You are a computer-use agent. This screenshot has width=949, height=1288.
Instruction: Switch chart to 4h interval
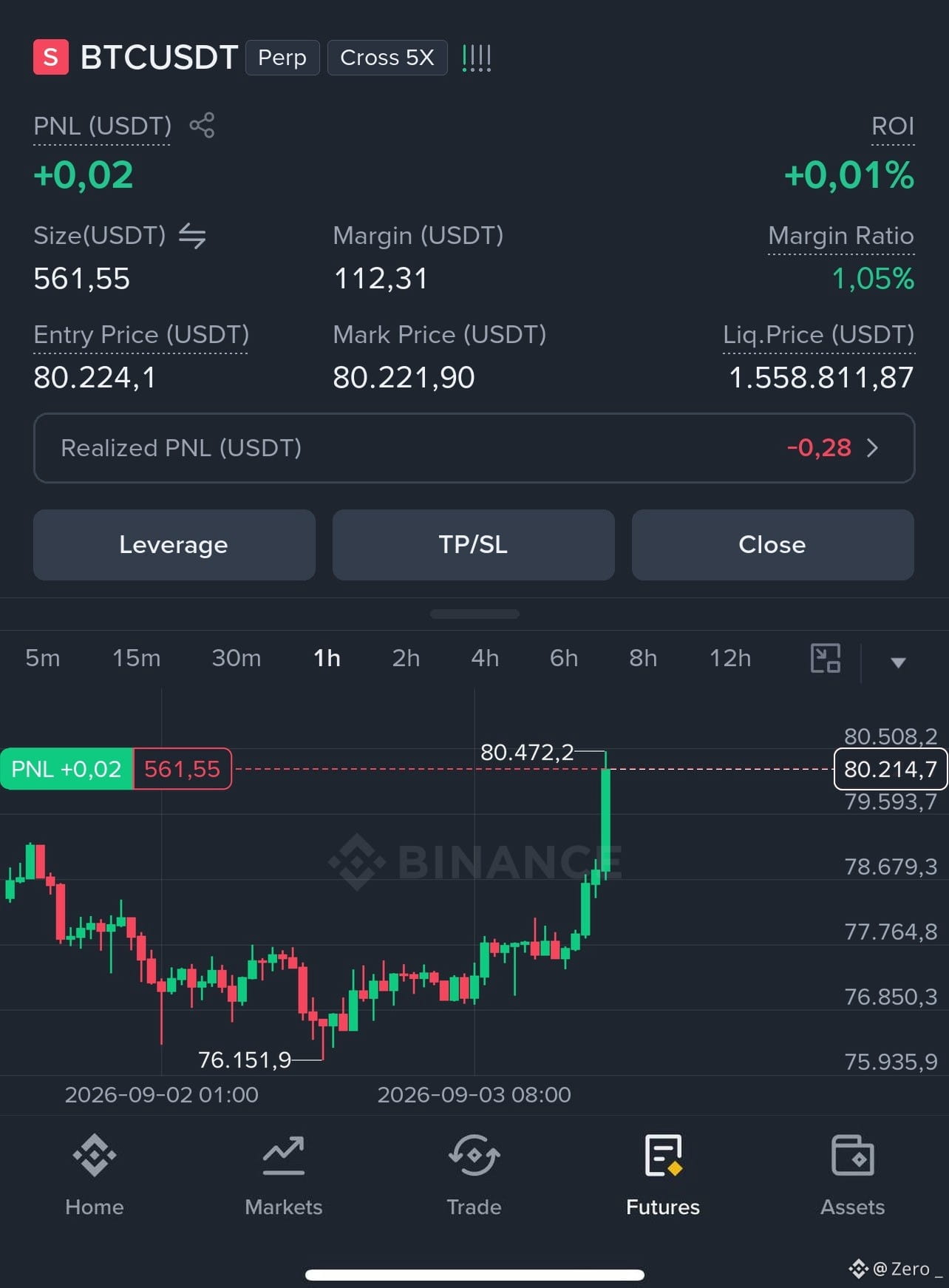tap(485, 658)
